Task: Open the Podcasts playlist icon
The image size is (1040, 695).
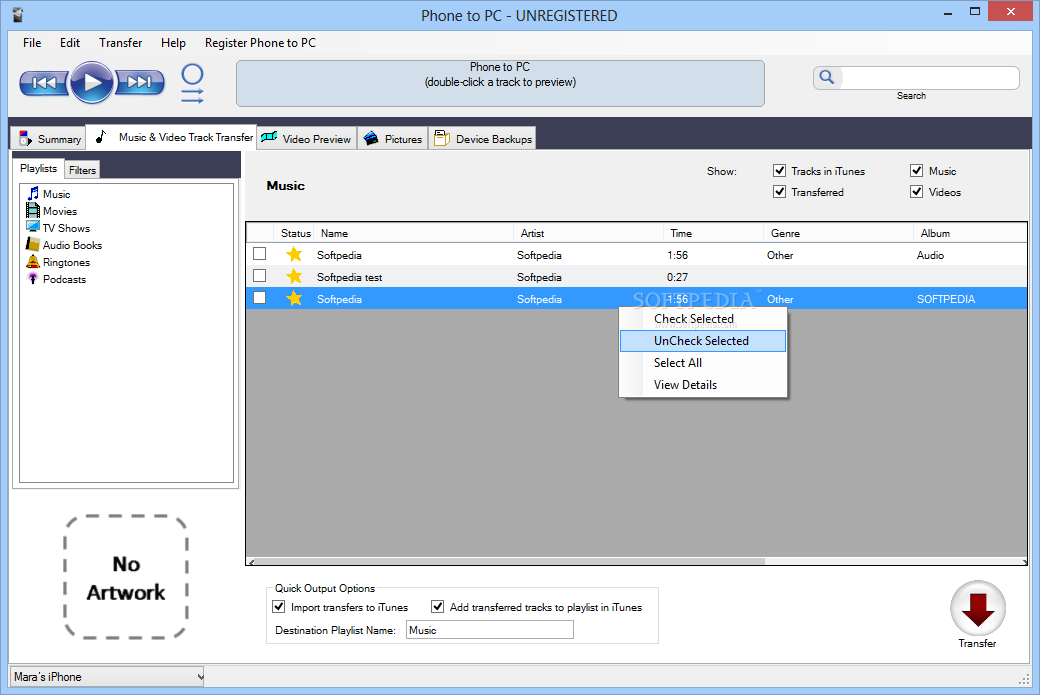Action: [32, 279]
